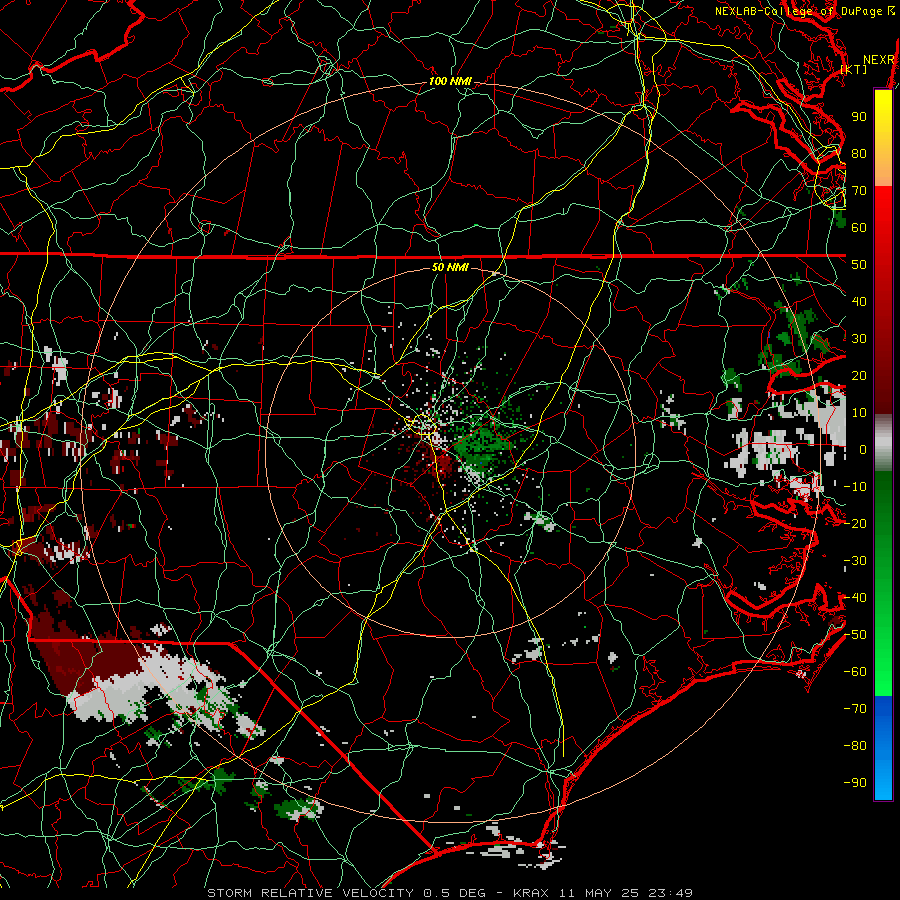Click the "-30" value on the velocity scale
900x900 pixels.
pyautogui.click(x=855, y=561)
